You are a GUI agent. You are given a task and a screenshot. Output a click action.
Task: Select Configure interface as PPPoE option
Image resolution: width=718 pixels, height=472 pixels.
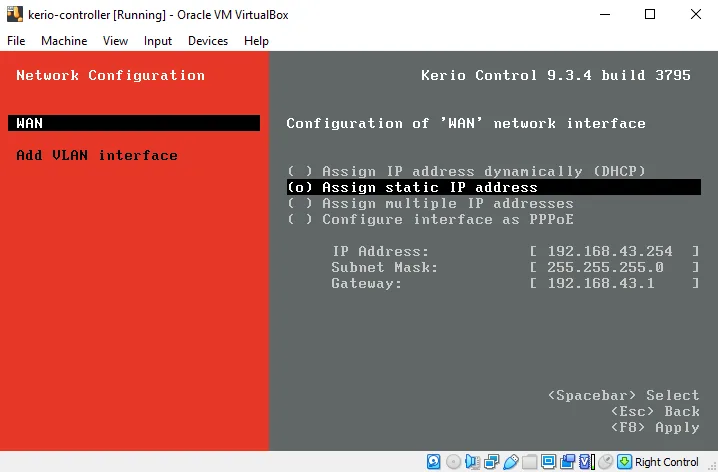coord(430,219)
